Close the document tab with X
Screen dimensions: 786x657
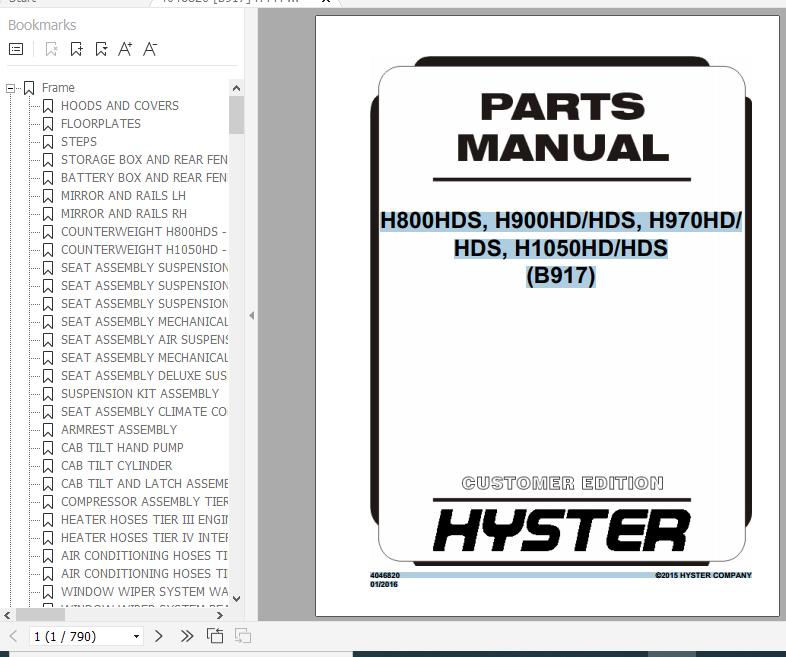coord(326,2)
